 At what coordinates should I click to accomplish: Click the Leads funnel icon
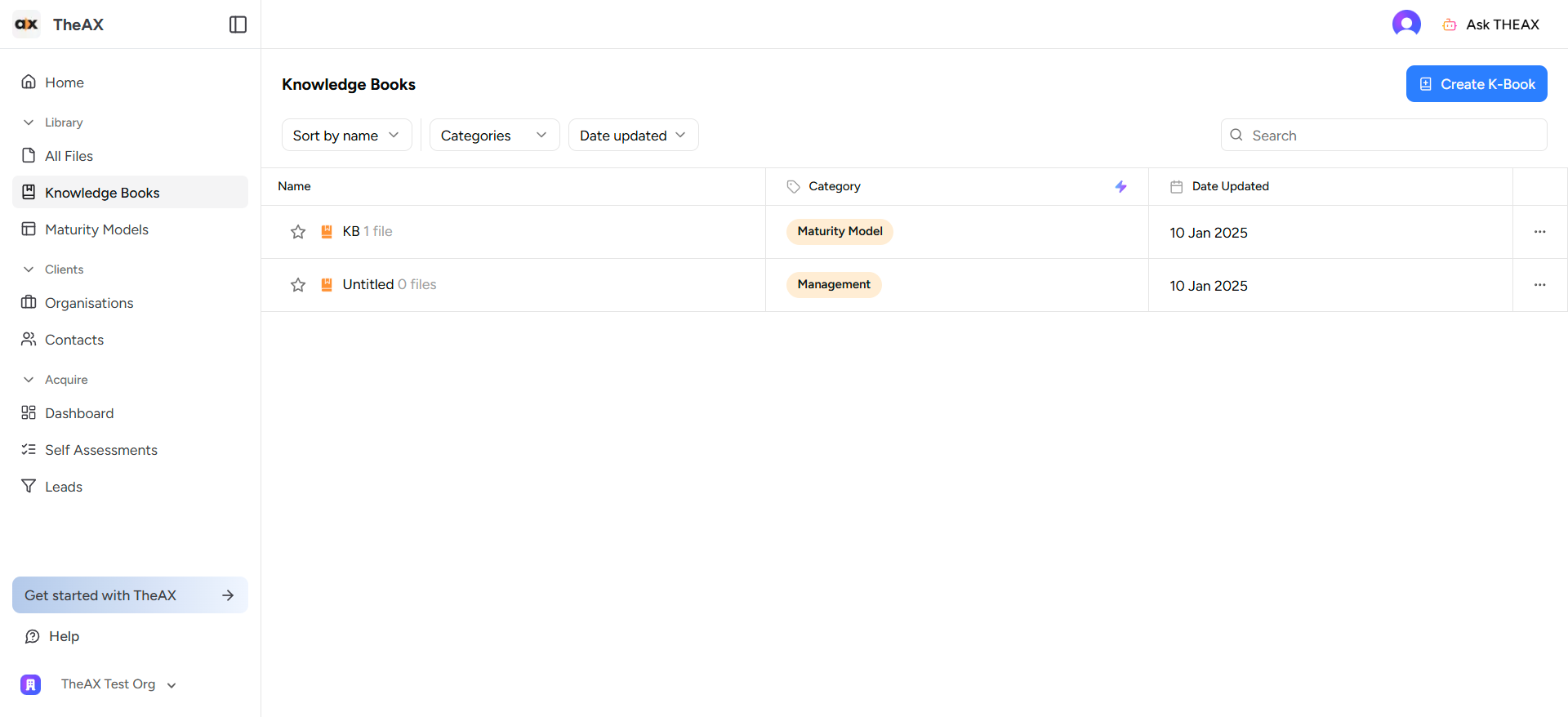click(29, 486)
